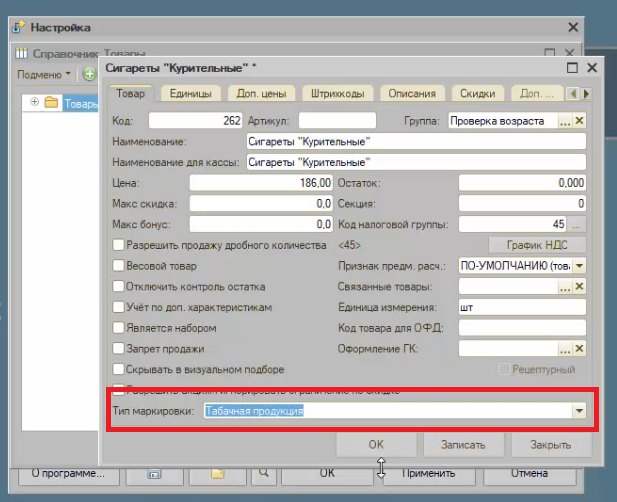Click the Группа field with Проверка возраста
Image resolution: width=617 pixels, height=502 pixels.
point(503,121)
